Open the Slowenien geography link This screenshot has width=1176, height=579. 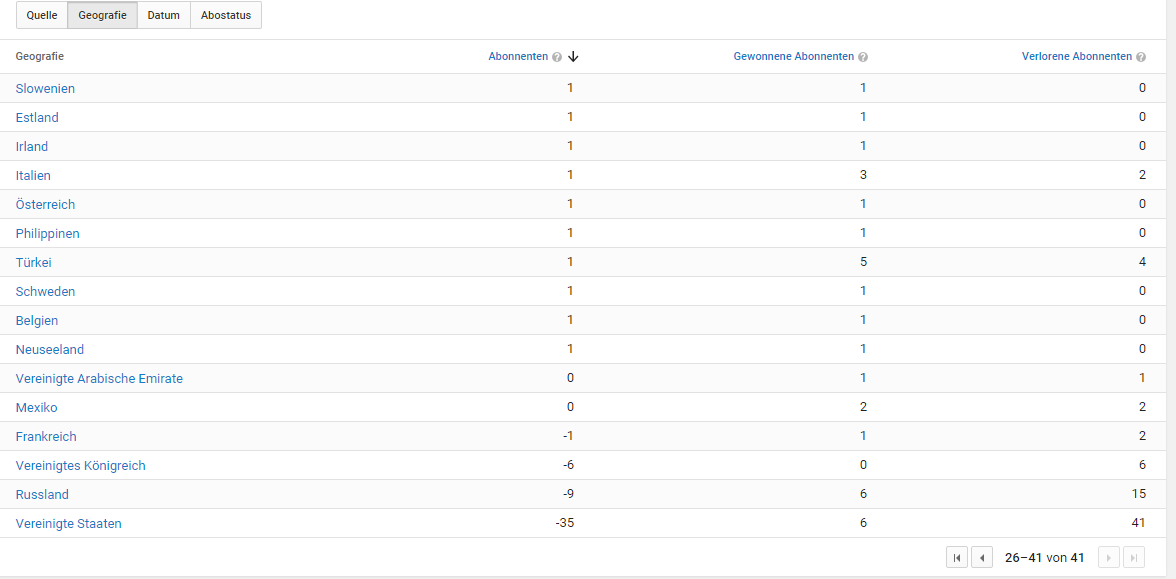[x=45, y=89]
